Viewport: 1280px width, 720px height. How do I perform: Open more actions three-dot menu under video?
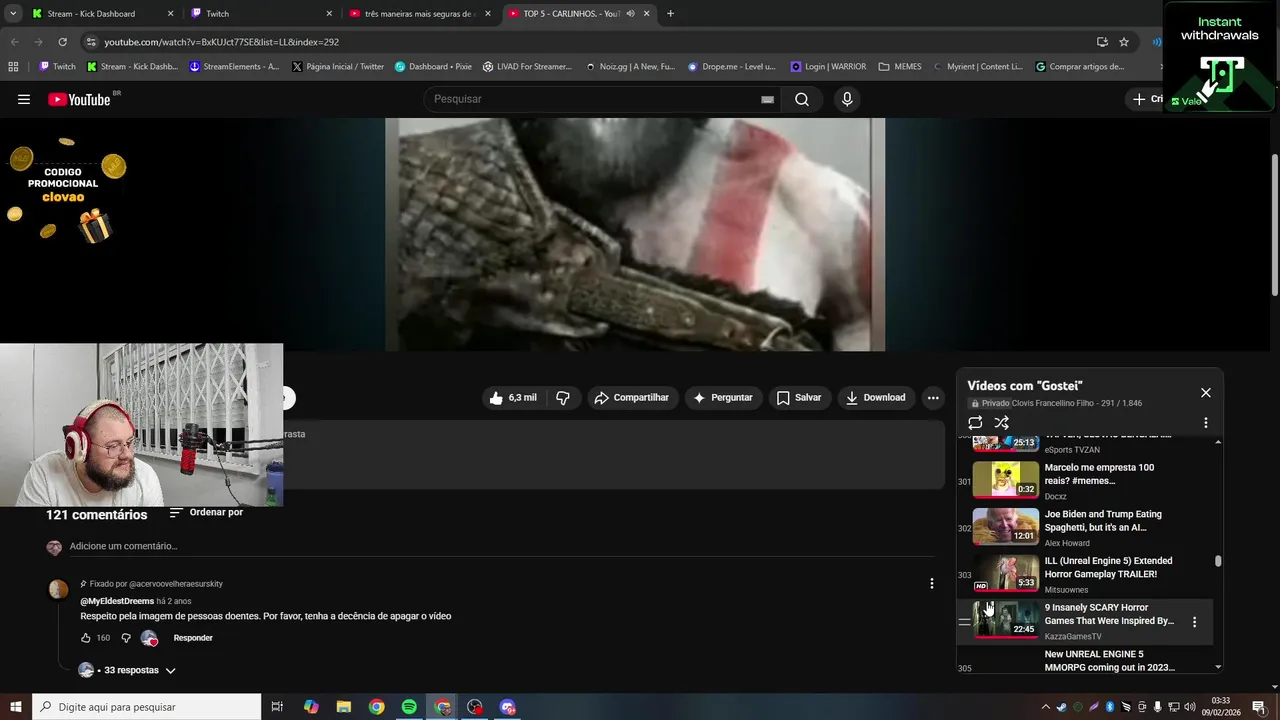click(932, 397)
